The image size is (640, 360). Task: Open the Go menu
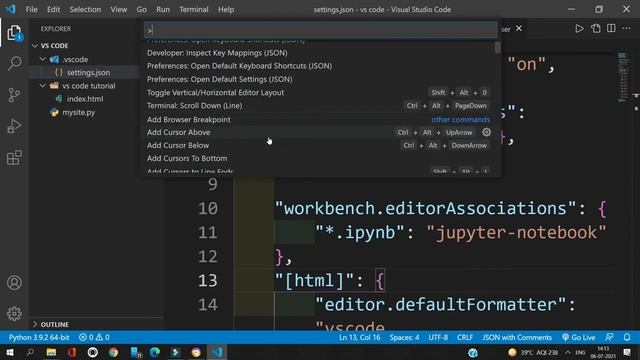click(x=142, y=9)
